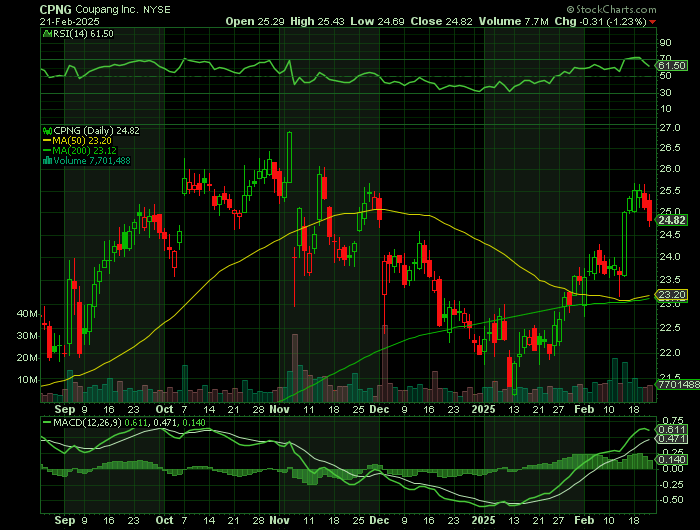Click Dec on the MACD panel date axis
700x530 pixels.
point(379,521)
